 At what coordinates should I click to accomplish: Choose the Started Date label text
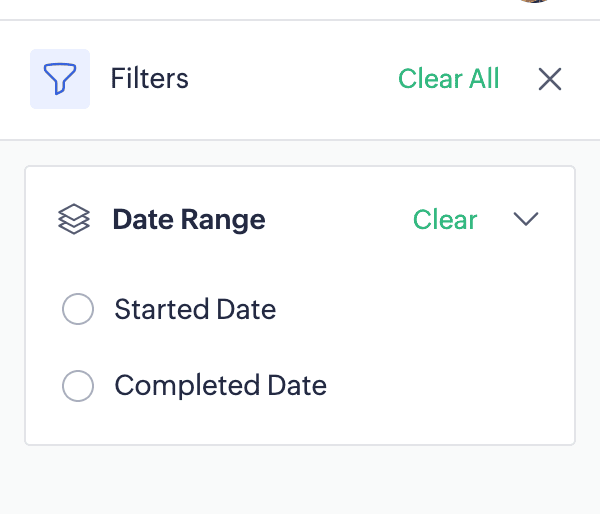point(195,310)
